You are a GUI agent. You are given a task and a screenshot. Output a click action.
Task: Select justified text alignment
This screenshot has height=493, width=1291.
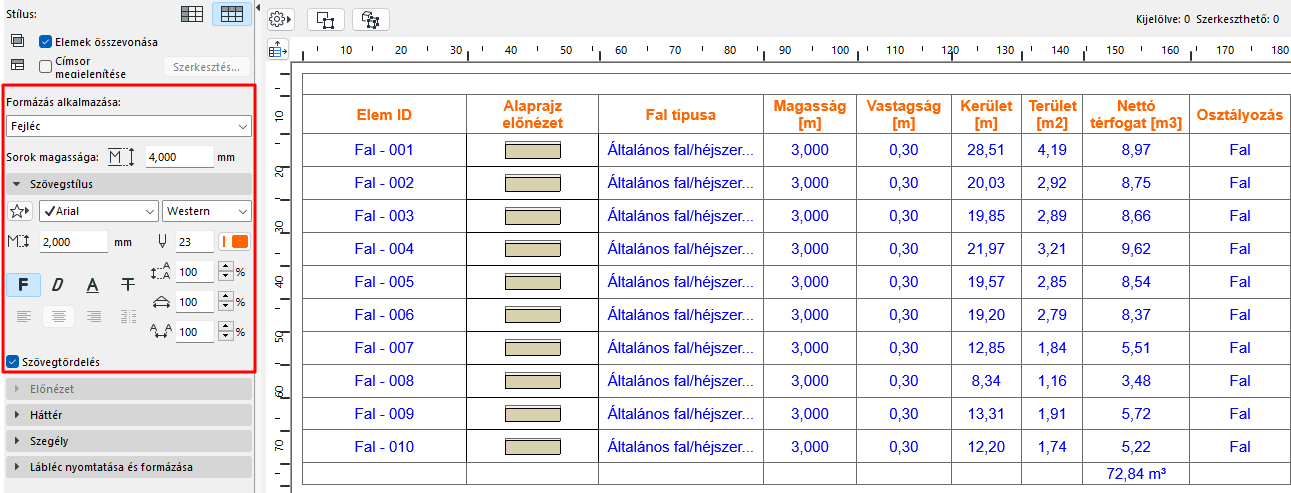pyautogui.click(x=128, y=316)
